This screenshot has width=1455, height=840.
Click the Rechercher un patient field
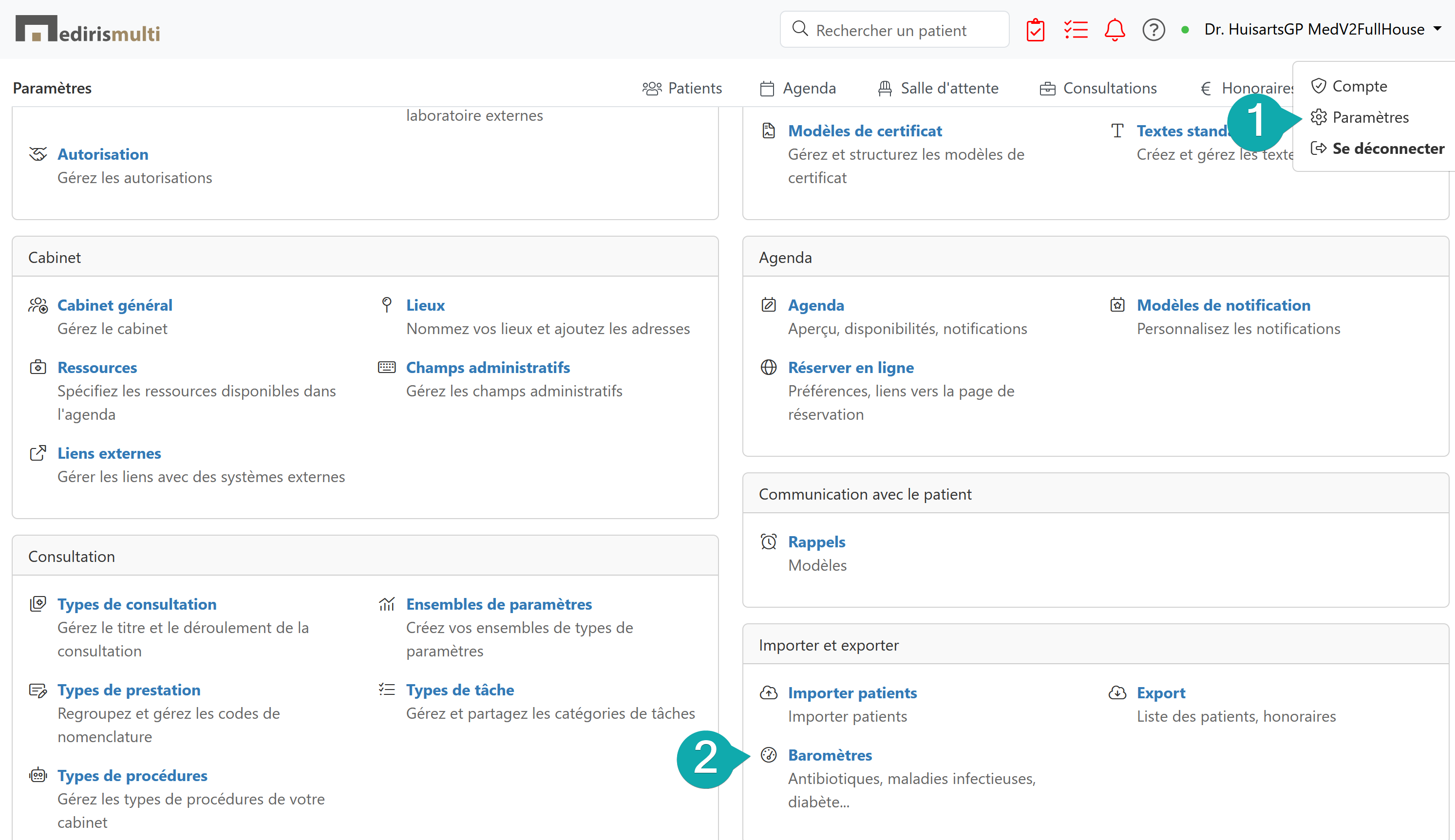900,30
